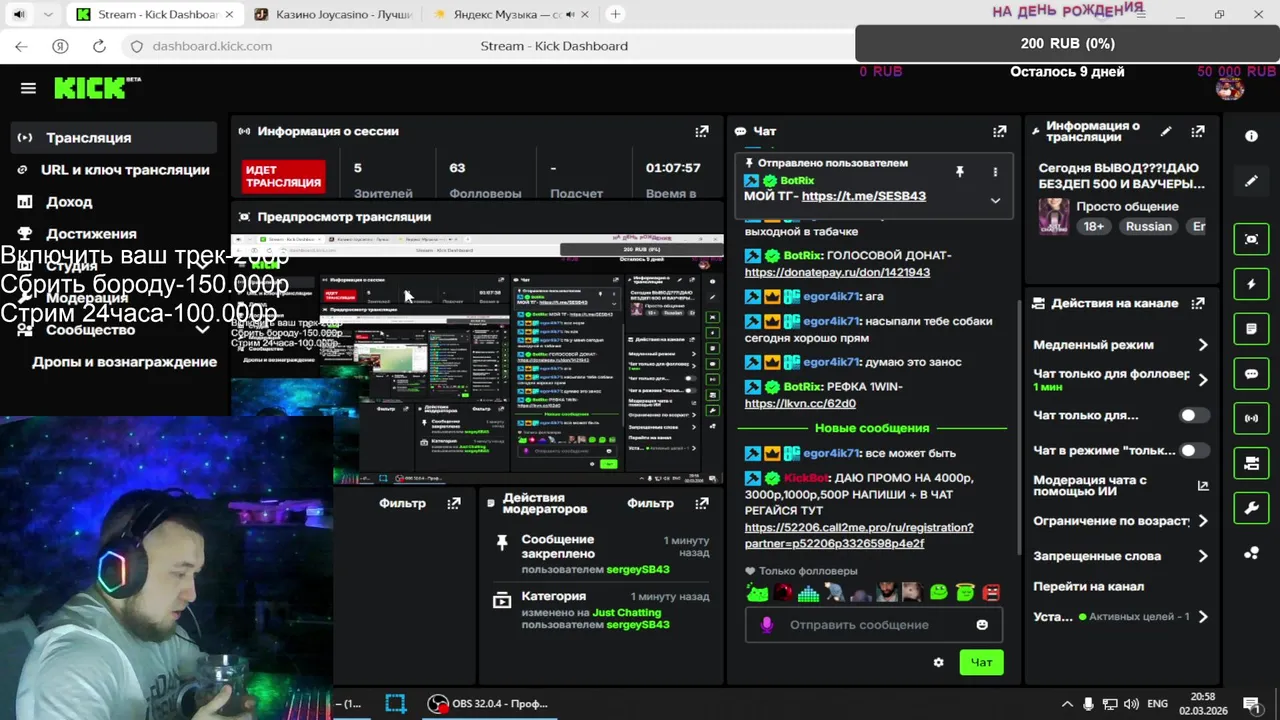The width and height of the screenshot is (1280, 720).
Task: Click the broadcast signal sidebar icon
Action: (x=1251, y=418)
